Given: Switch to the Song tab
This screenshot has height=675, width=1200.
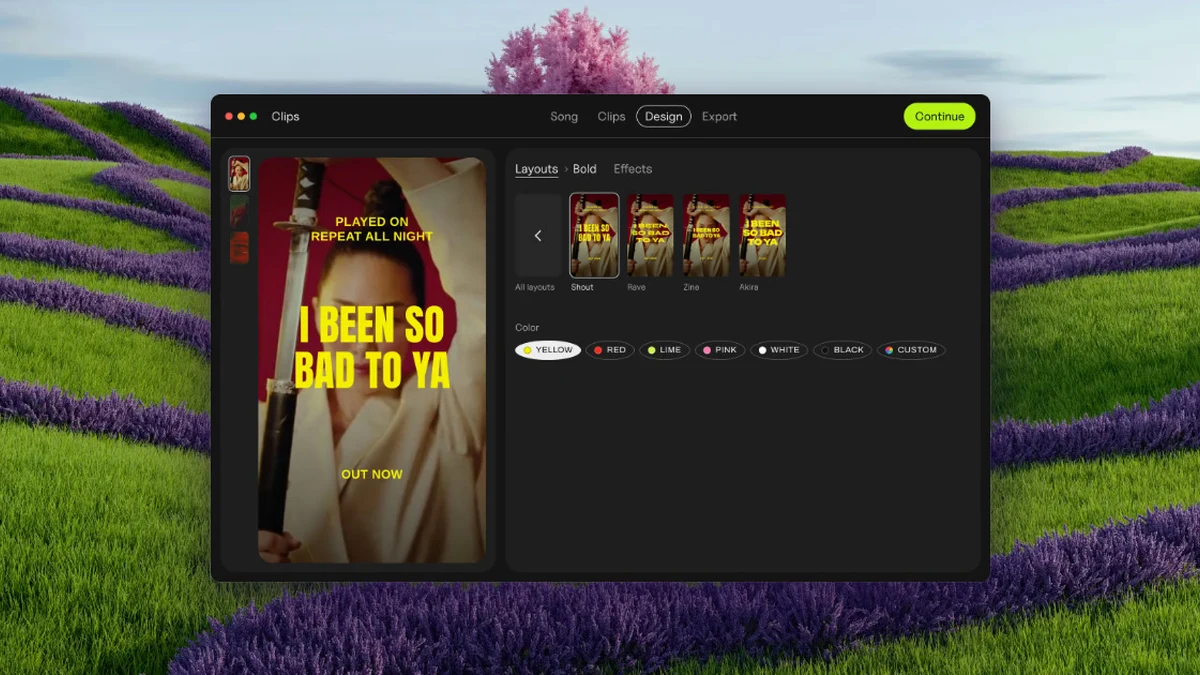Looking at the screenshot, I should click(564, 117).
